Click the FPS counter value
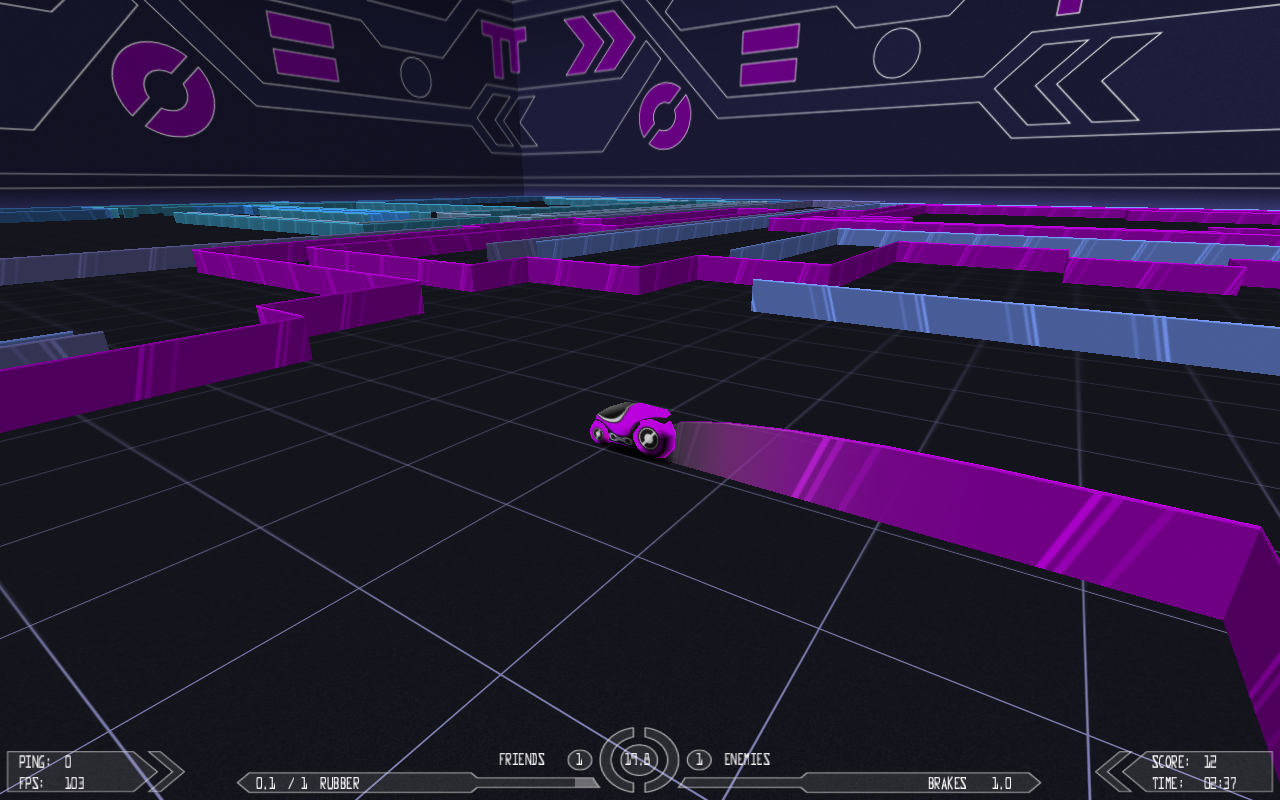Image resolution: width=1280 pixels, height=800 pixels. click(76, 783)
